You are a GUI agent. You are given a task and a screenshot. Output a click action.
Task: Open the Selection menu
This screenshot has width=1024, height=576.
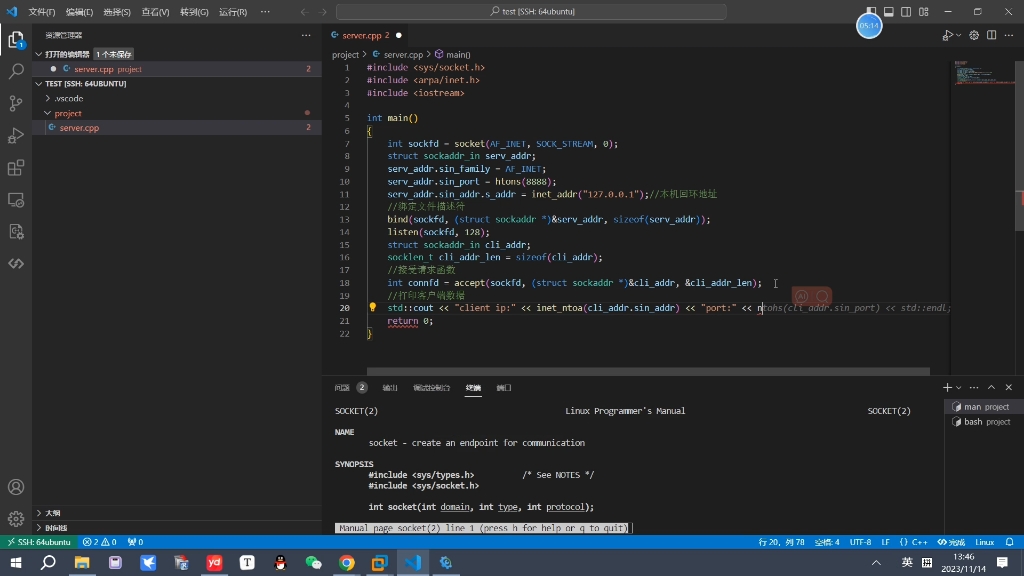117,12
